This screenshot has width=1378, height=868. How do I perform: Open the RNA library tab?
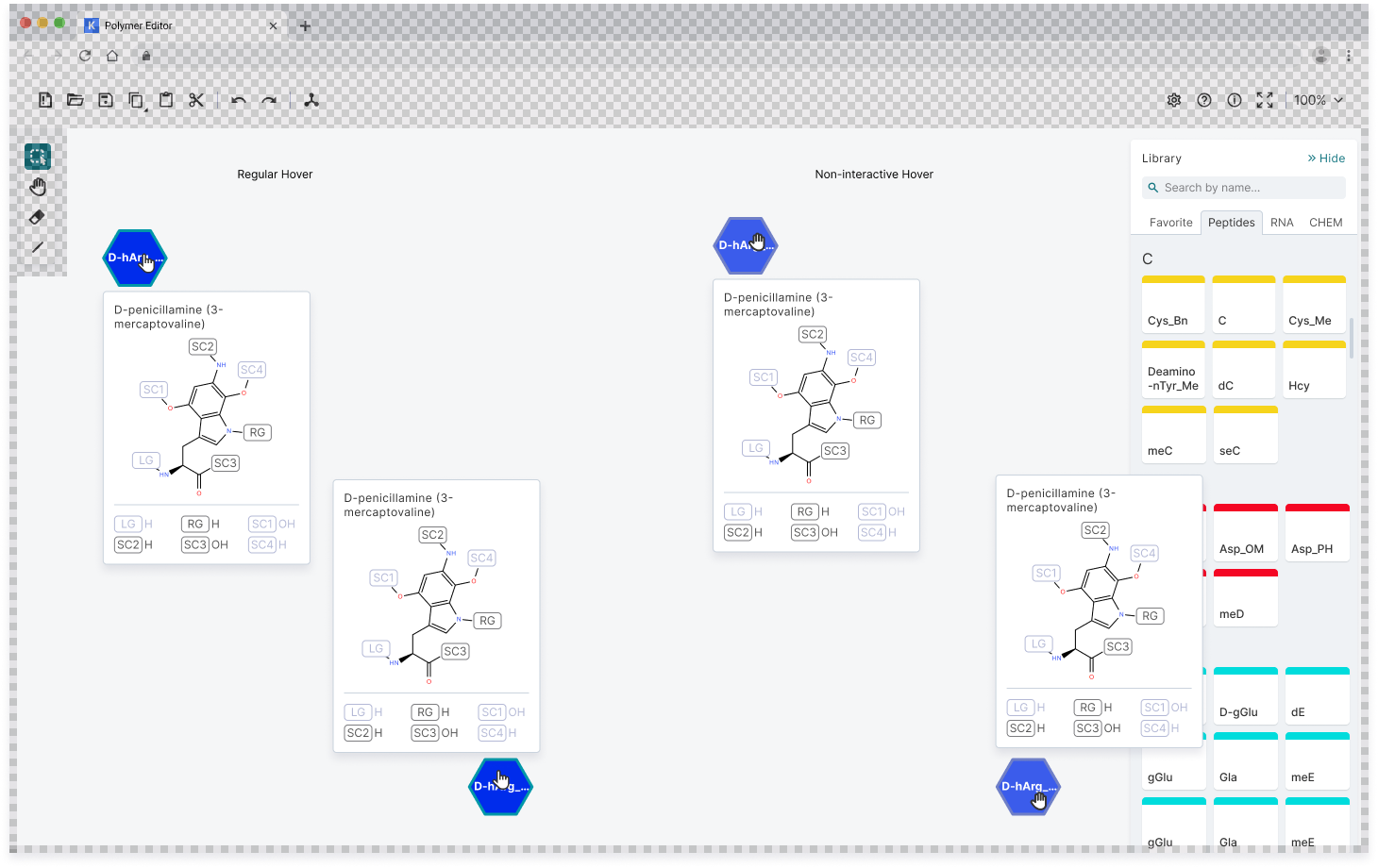click(x=1282, y=223)
